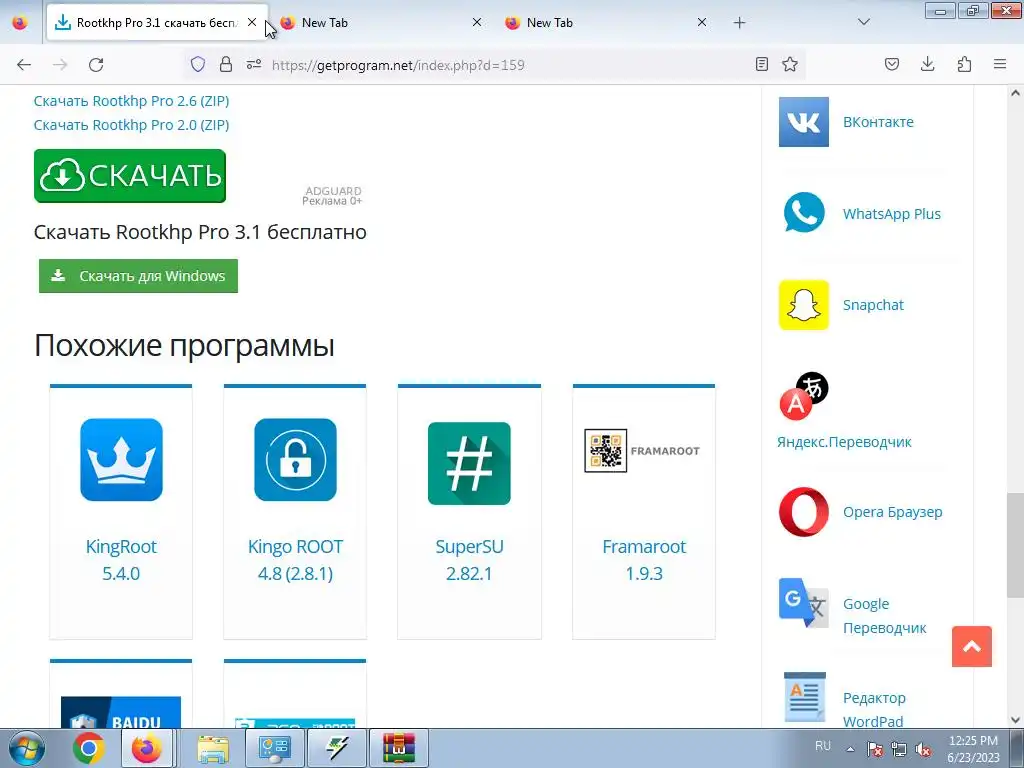Open ВКонтакте sidebar link
This screenshot has width=1024, height=768.
[x=878, y=122]
